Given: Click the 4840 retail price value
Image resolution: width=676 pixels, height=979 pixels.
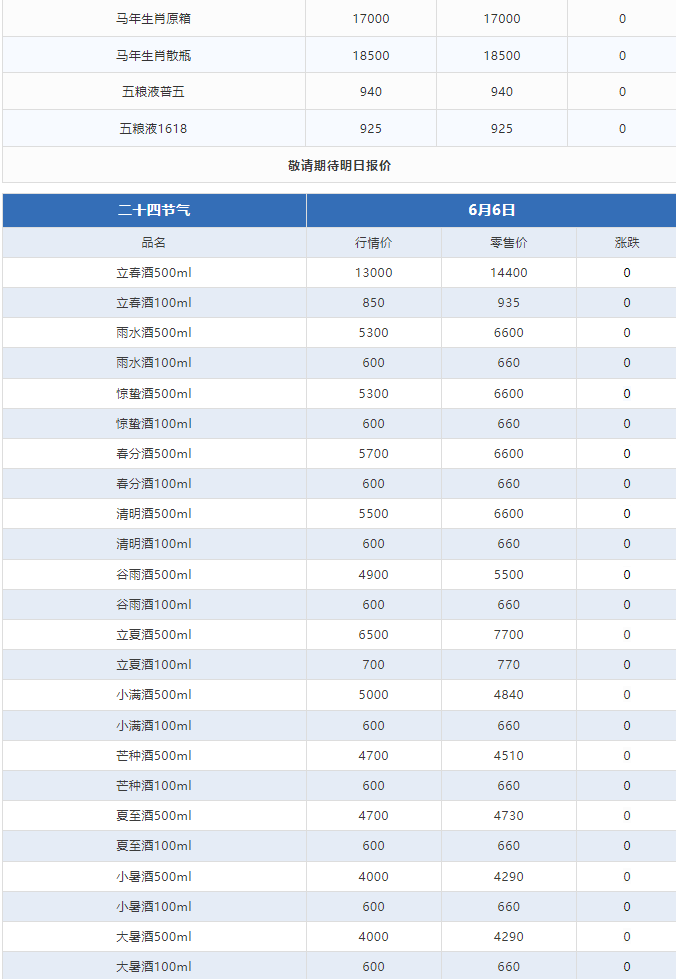Looking at the screenshot, I should coord(509,695).
